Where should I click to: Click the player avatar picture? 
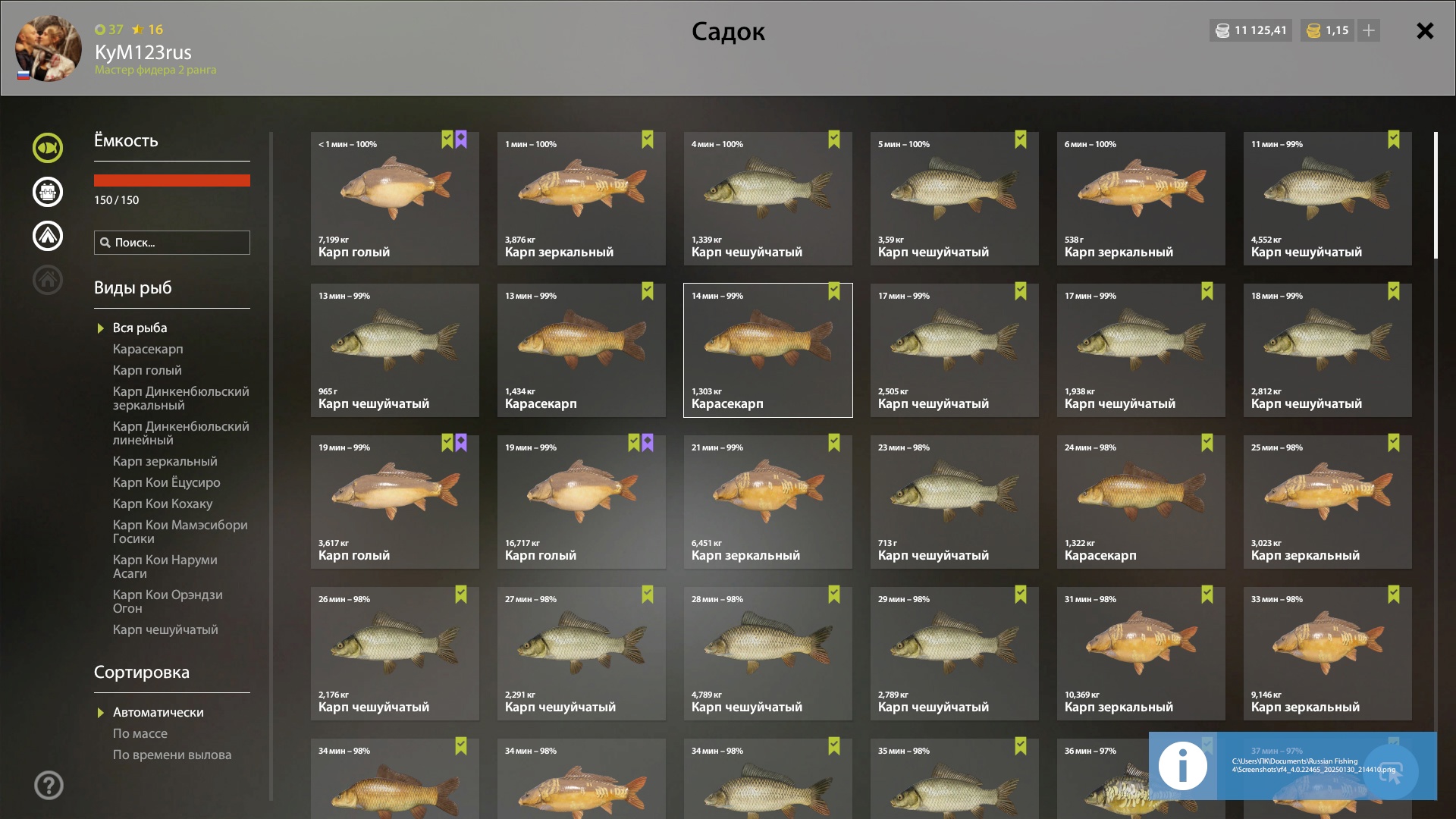tap(49, 49)
